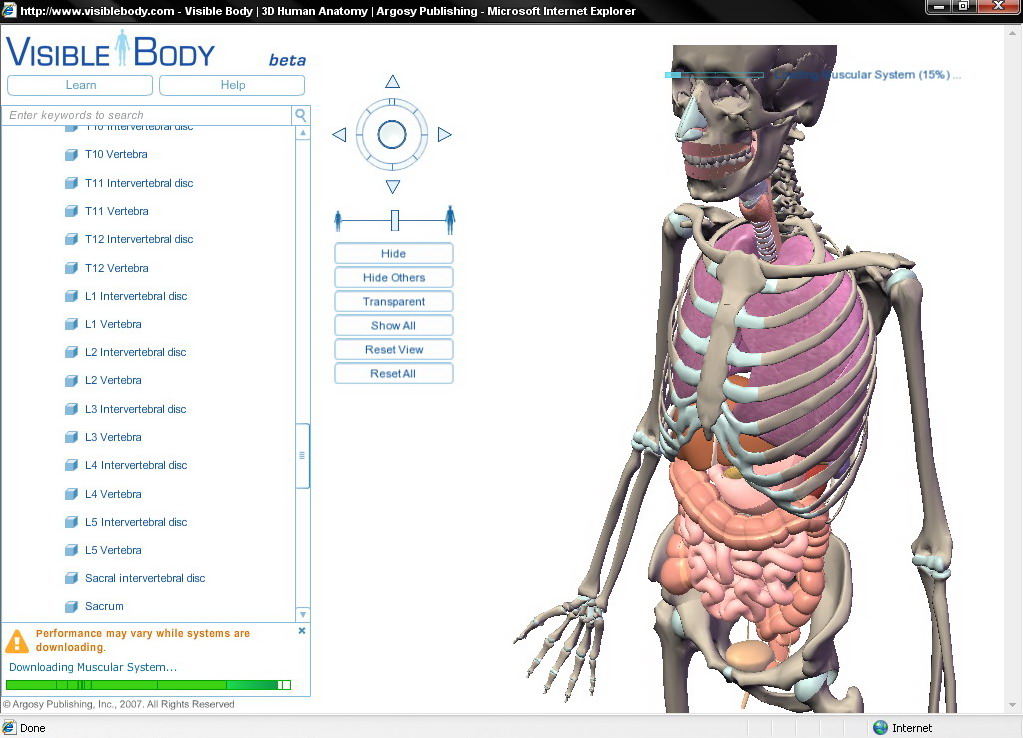The height and width of the screenshot is (738, 1023).
Task: Click the cube icon beside L4 Intervertebral disc
Action: (72, 465)
